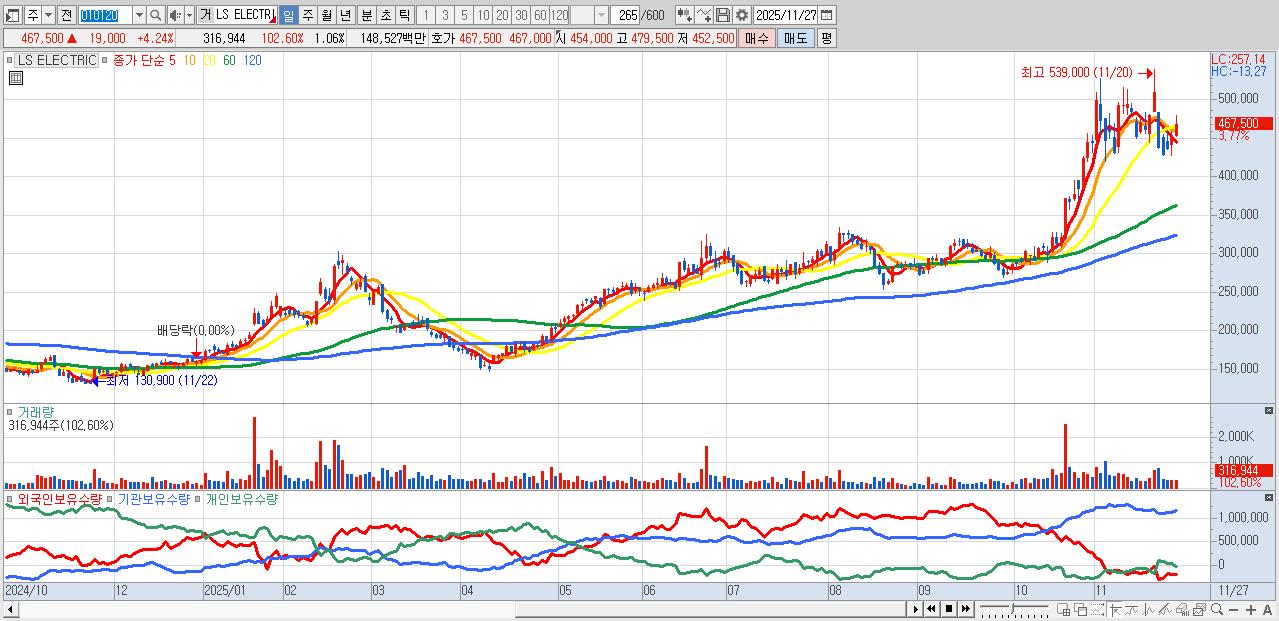The width and height of the screenshot is (1279, 621).
Task: Select the 주 weekly chart tab
Action: 307,15
